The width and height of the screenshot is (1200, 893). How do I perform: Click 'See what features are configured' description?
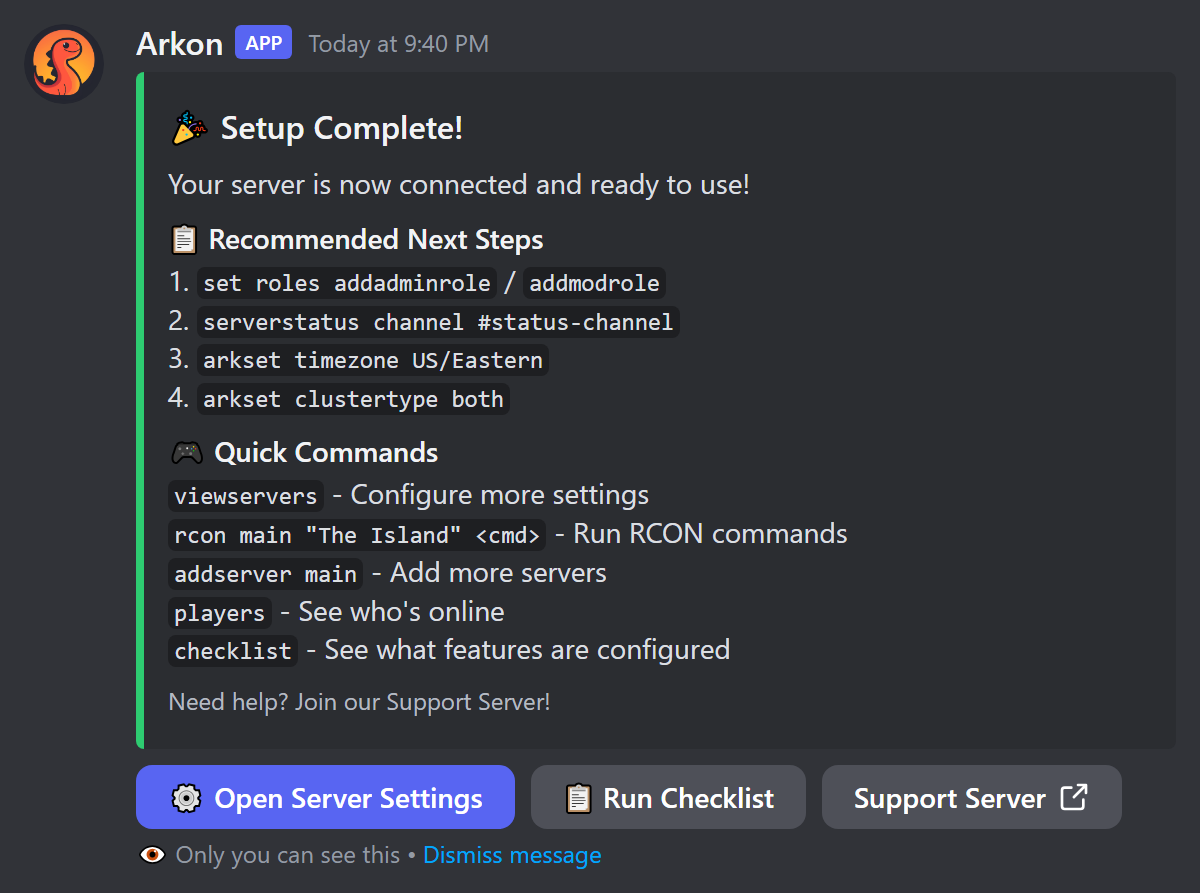pos(527,650)
